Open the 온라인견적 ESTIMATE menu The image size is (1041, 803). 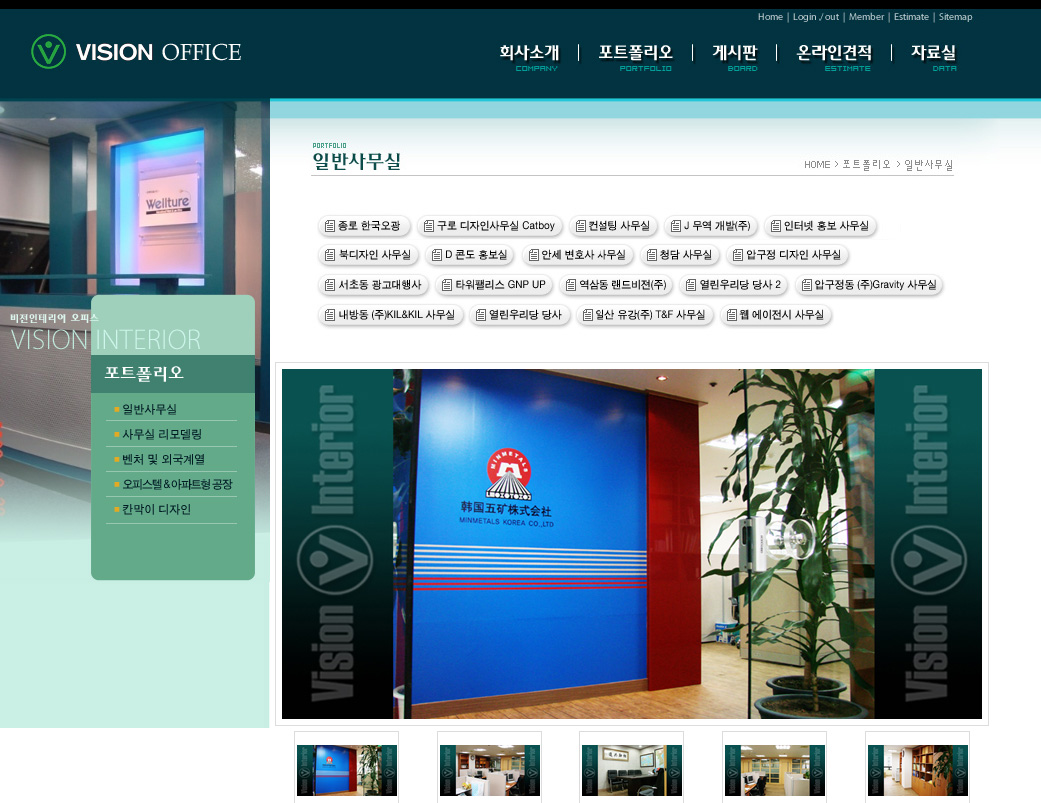[835, 57]
